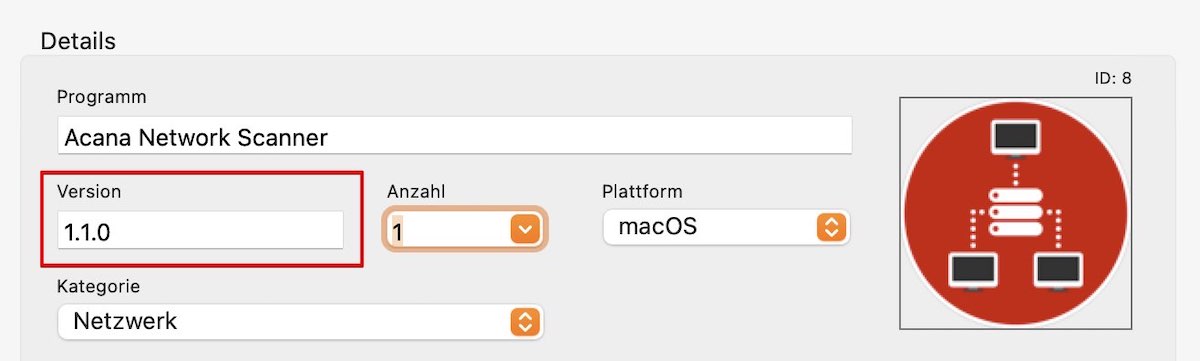
Task: Open the Kategorie dropdown showing Netzwerk
Action: 301,321
